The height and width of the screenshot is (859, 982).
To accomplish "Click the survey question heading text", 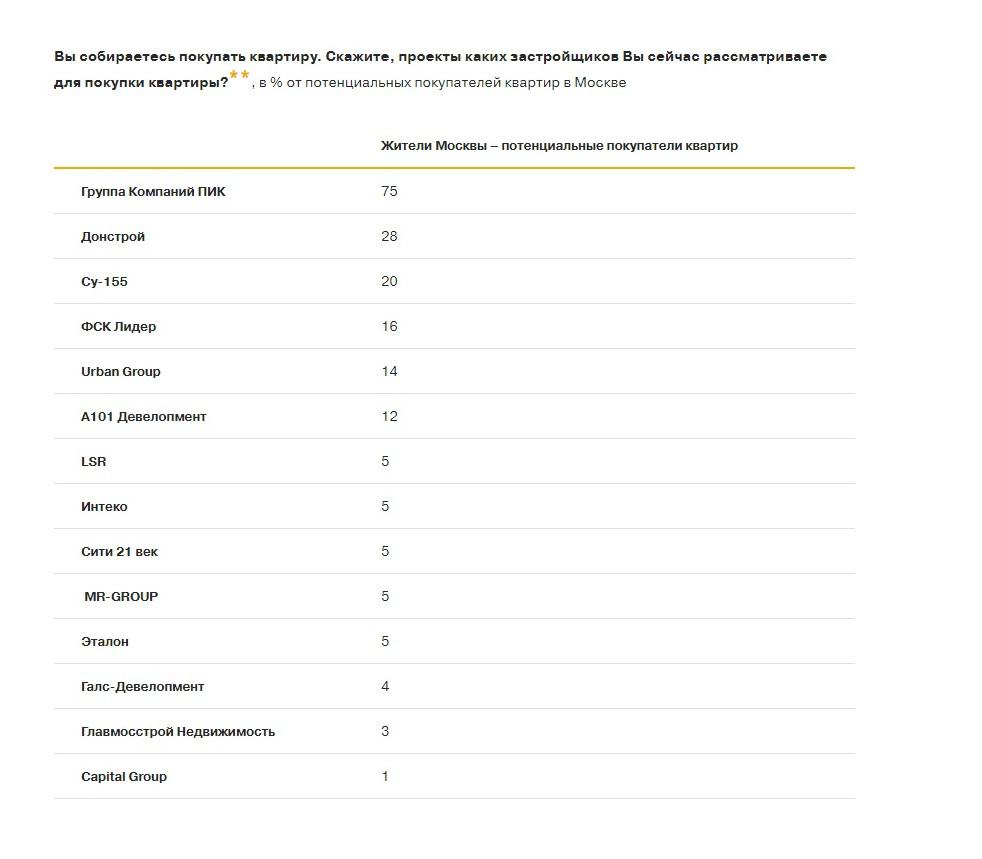I will click(440, 57).
